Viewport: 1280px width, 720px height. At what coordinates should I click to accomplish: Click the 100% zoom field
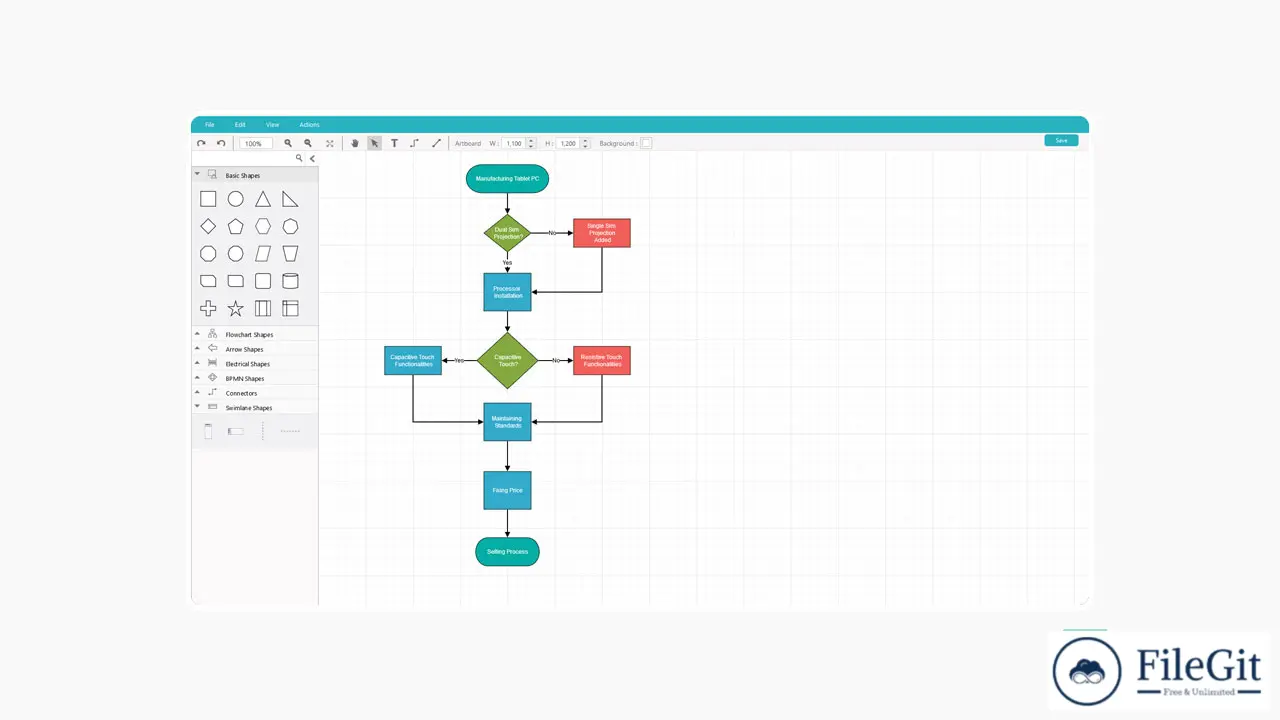pyautogui.click(x=256, y=143)
